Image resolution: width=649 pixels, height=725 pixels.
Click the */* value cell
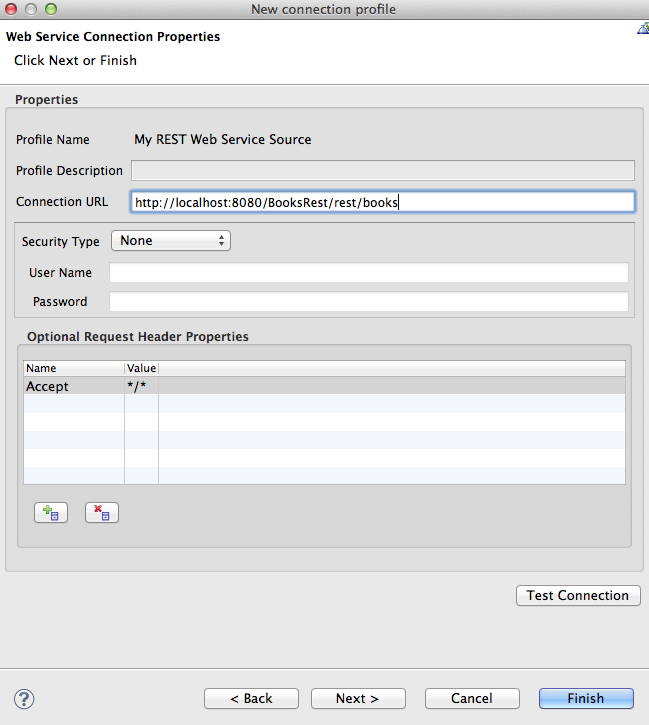point(141,386)
